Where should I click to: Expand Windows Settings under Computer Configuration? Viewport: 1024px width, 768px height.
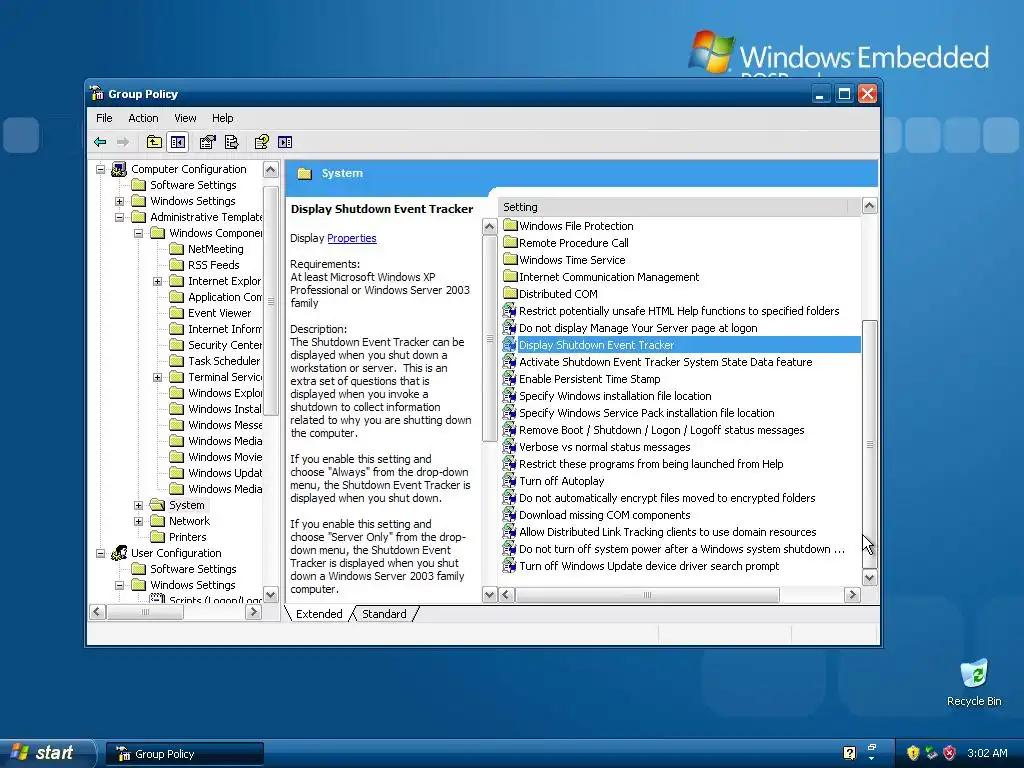point(120,201)
